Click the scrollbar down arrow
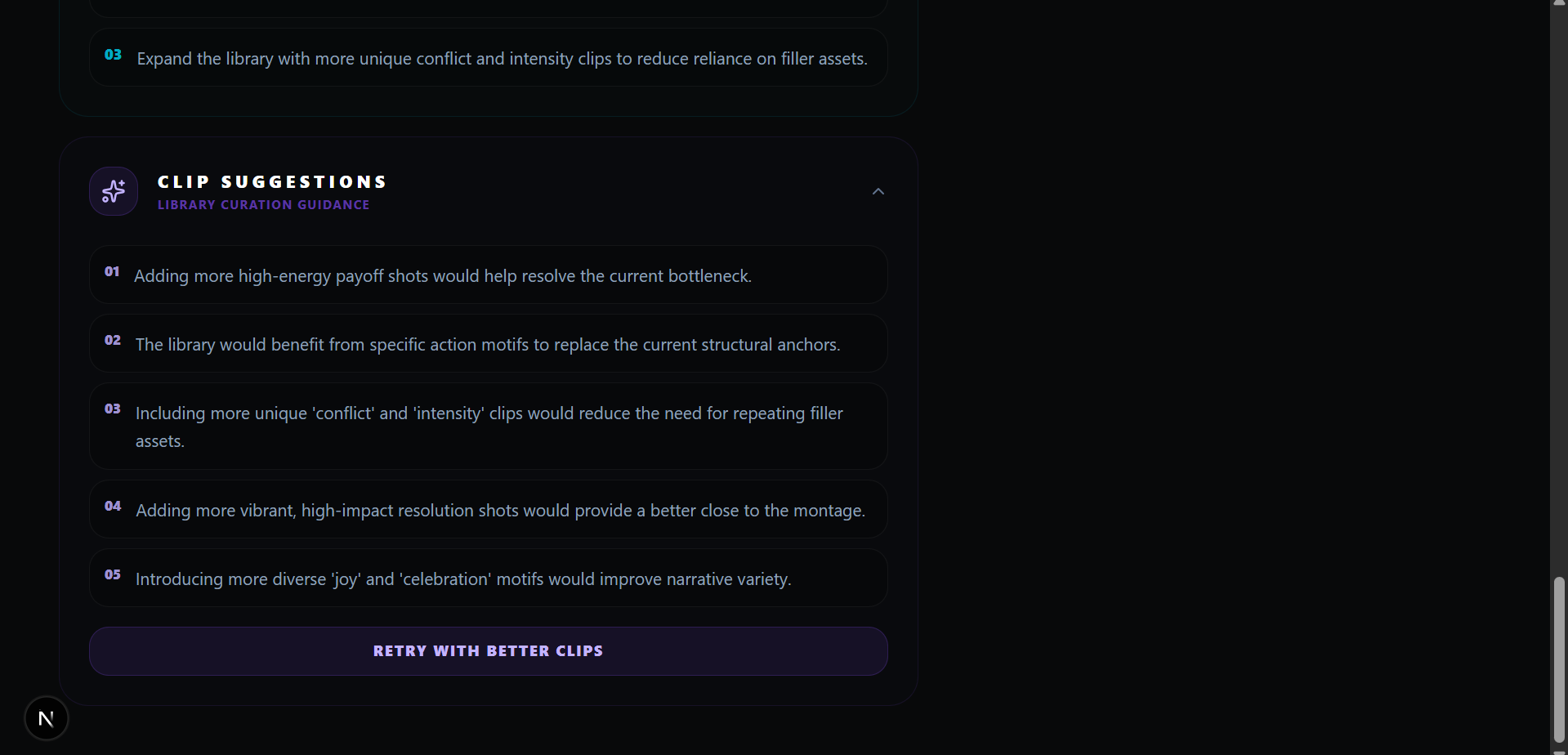The image size is (1568, 755). pyautogui.click(x=1559, y=751)
